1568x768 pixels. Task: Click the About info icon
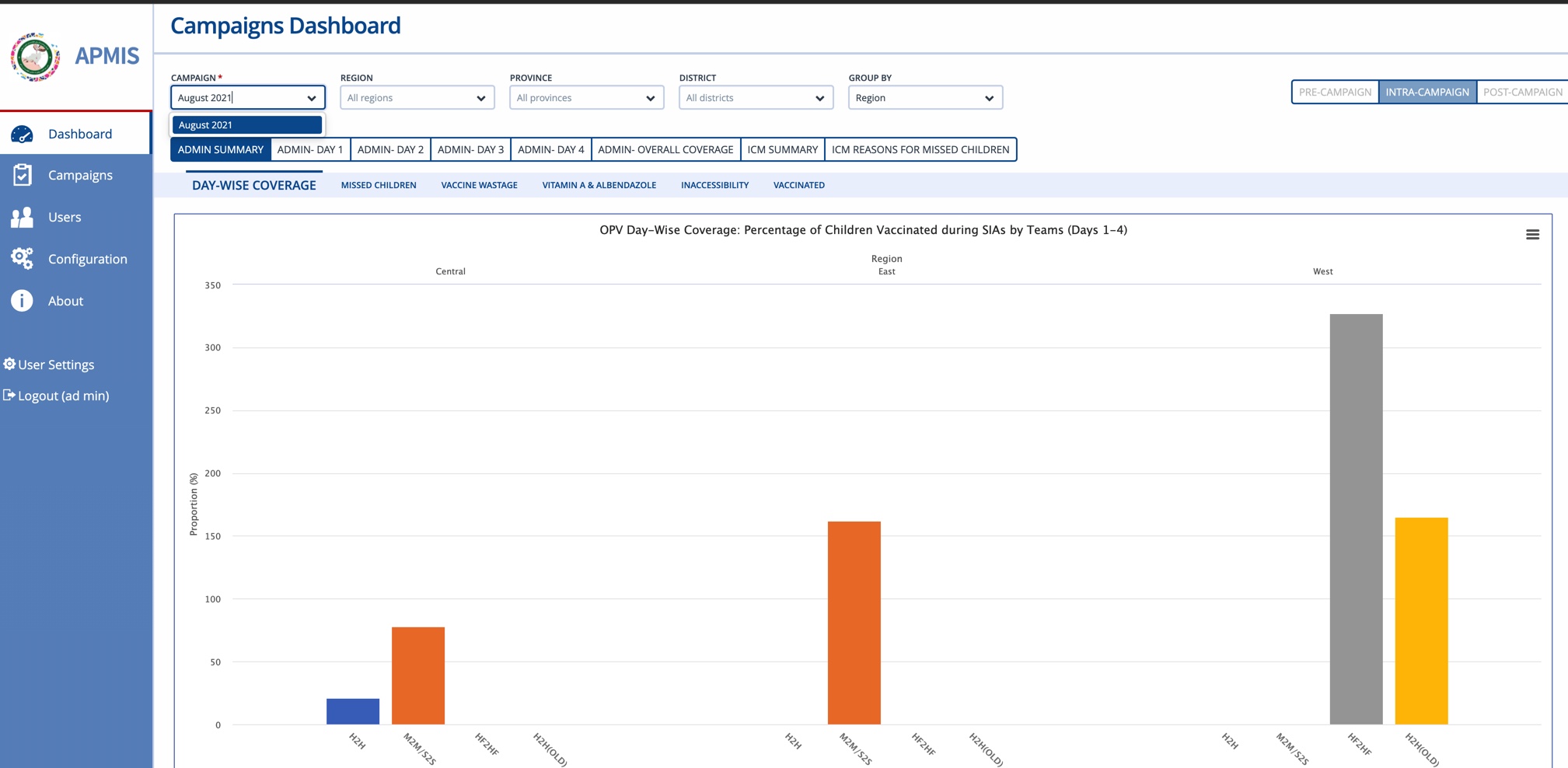(21, 300)
